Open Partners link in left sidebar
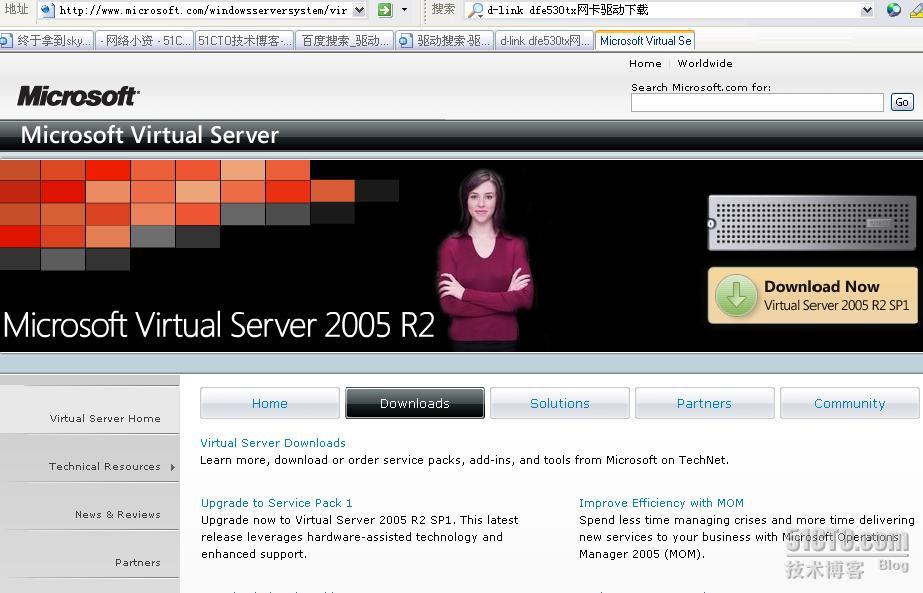Screen dimensions: 923x593 coord(138,562)
